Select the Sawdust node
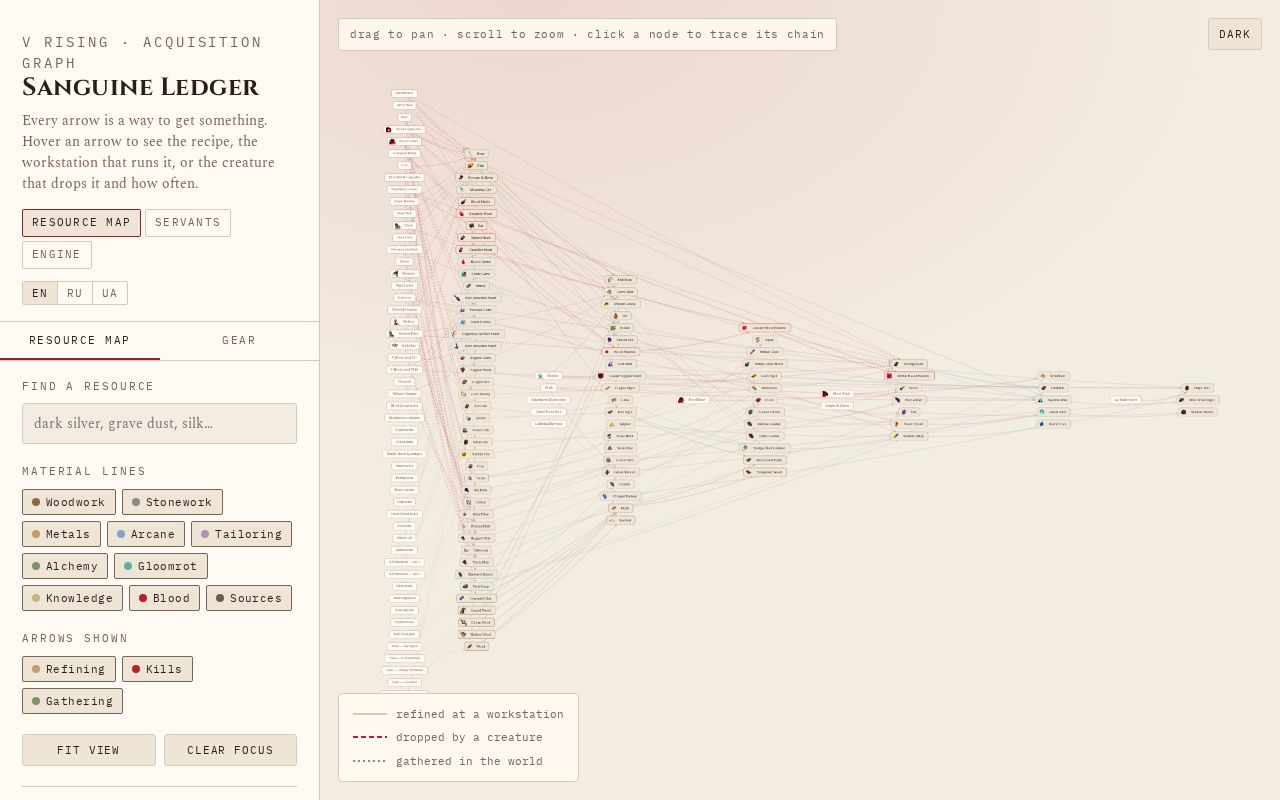Viewport: 1280px width, 800px height. point(621,520)
